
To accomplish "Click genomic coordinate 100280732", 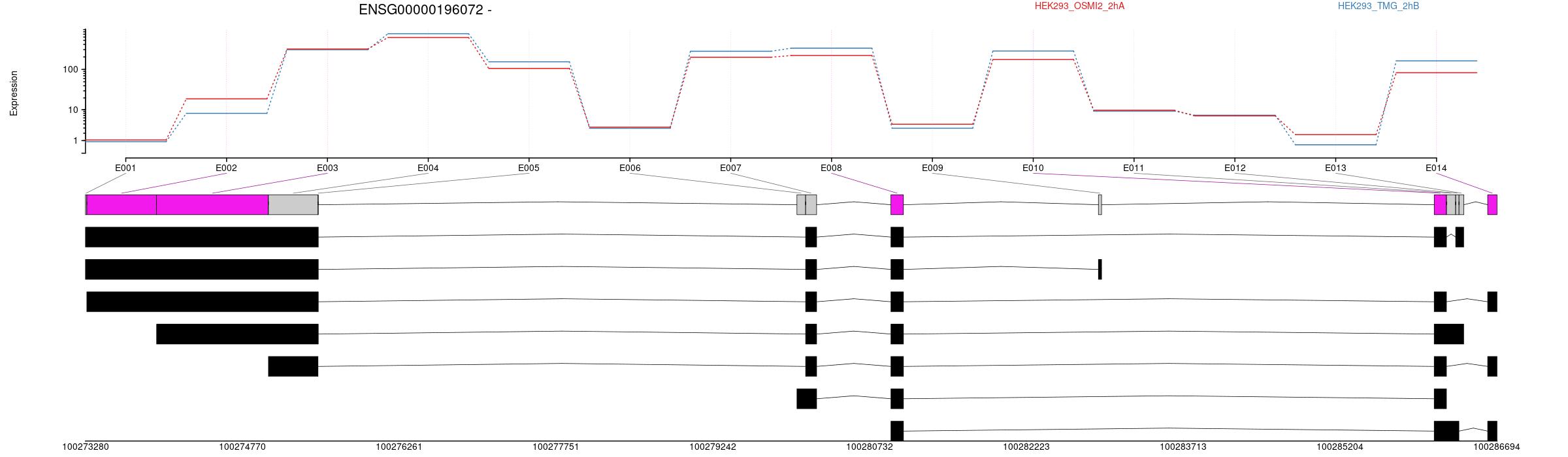I will 870,447.
